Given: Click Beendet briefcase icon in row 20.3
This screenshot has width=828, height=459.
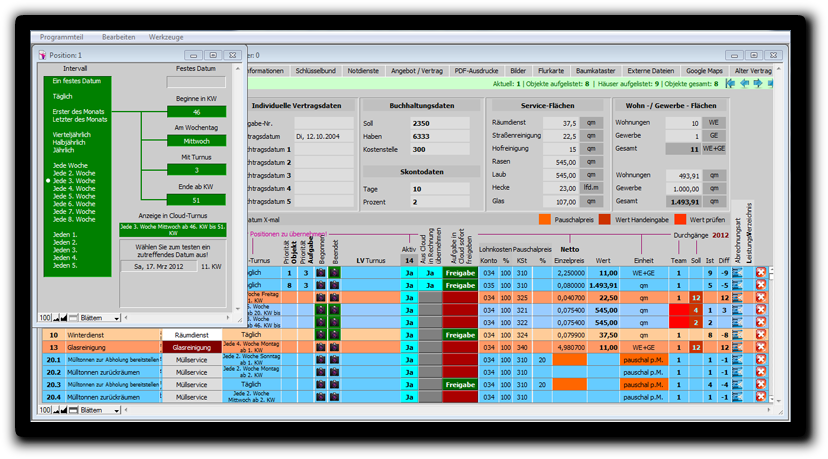Looking at the screenshot, I should tap(334, 385).
